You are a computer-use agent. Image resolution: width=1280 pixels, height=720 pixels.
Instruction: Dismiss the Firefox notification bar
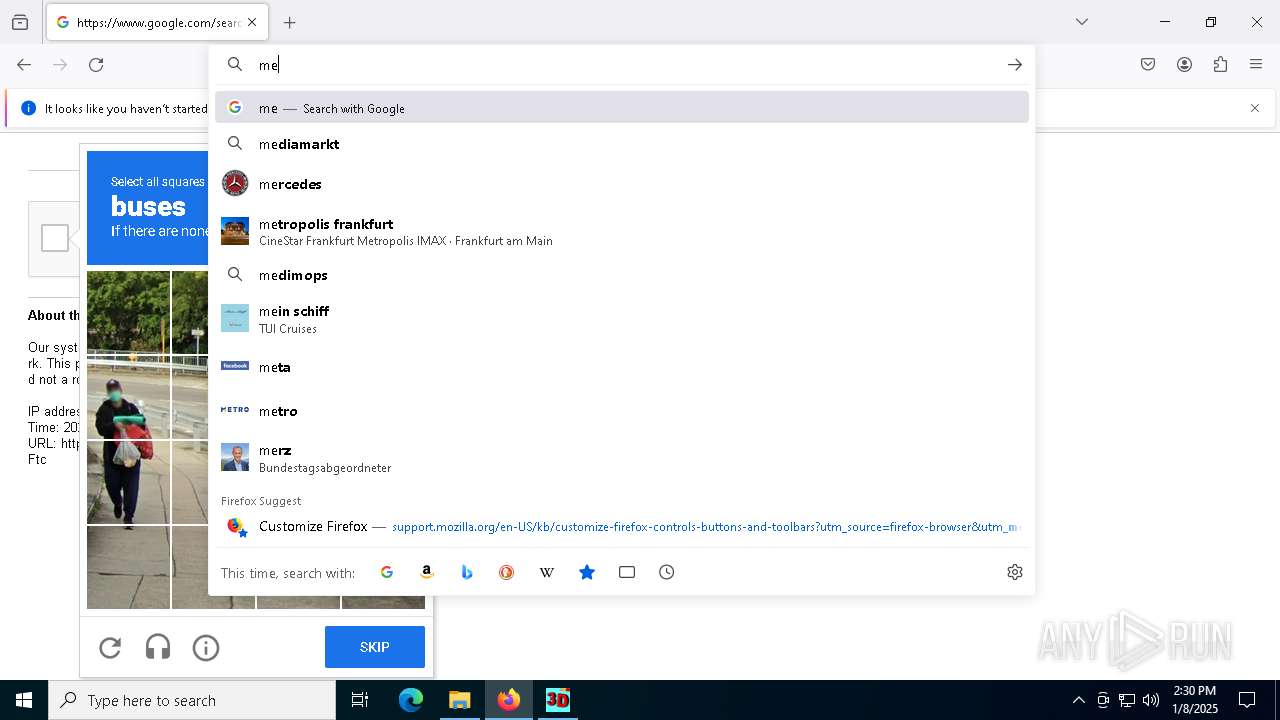[x=1255, y=108]
